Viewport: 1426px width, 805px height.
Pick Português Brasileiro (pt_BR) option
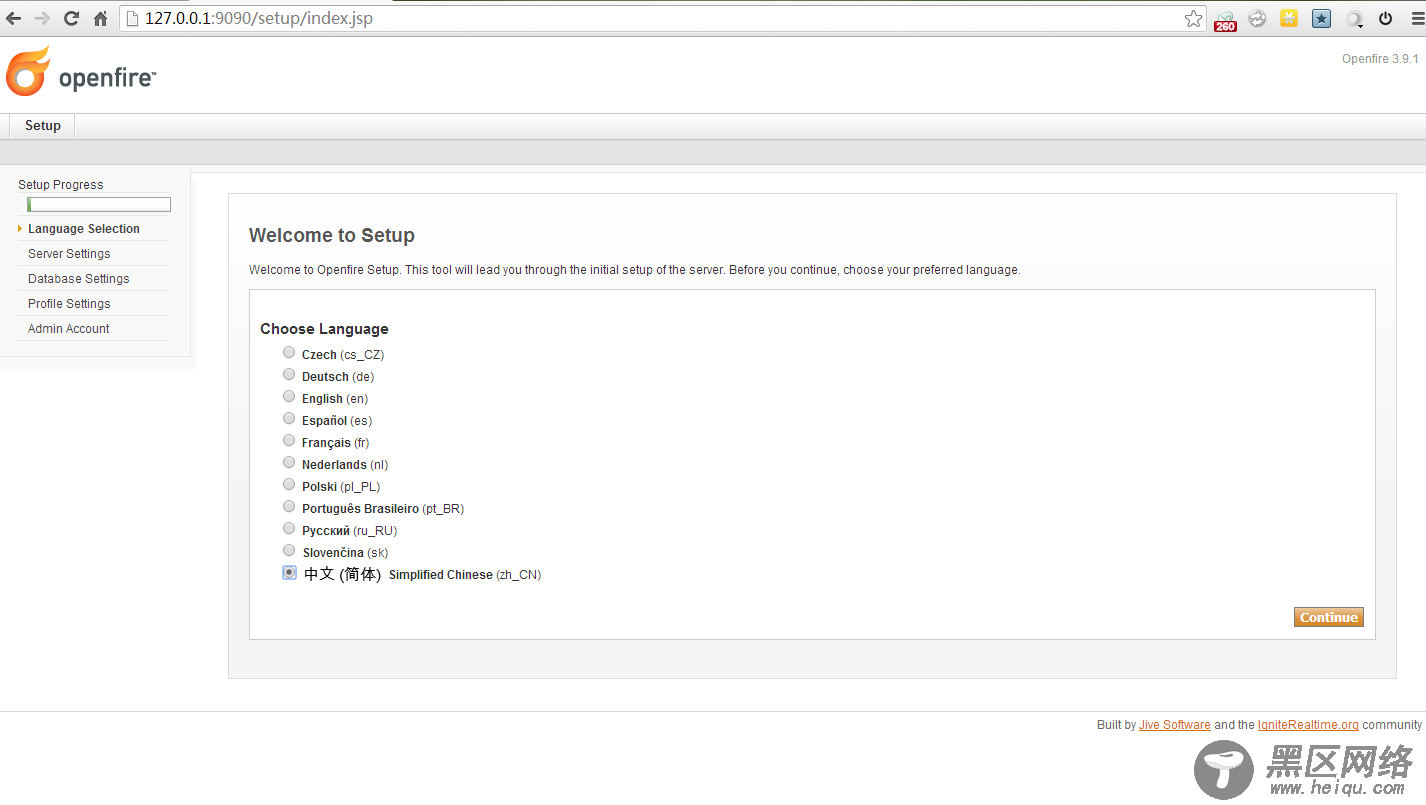coord(289,506)
